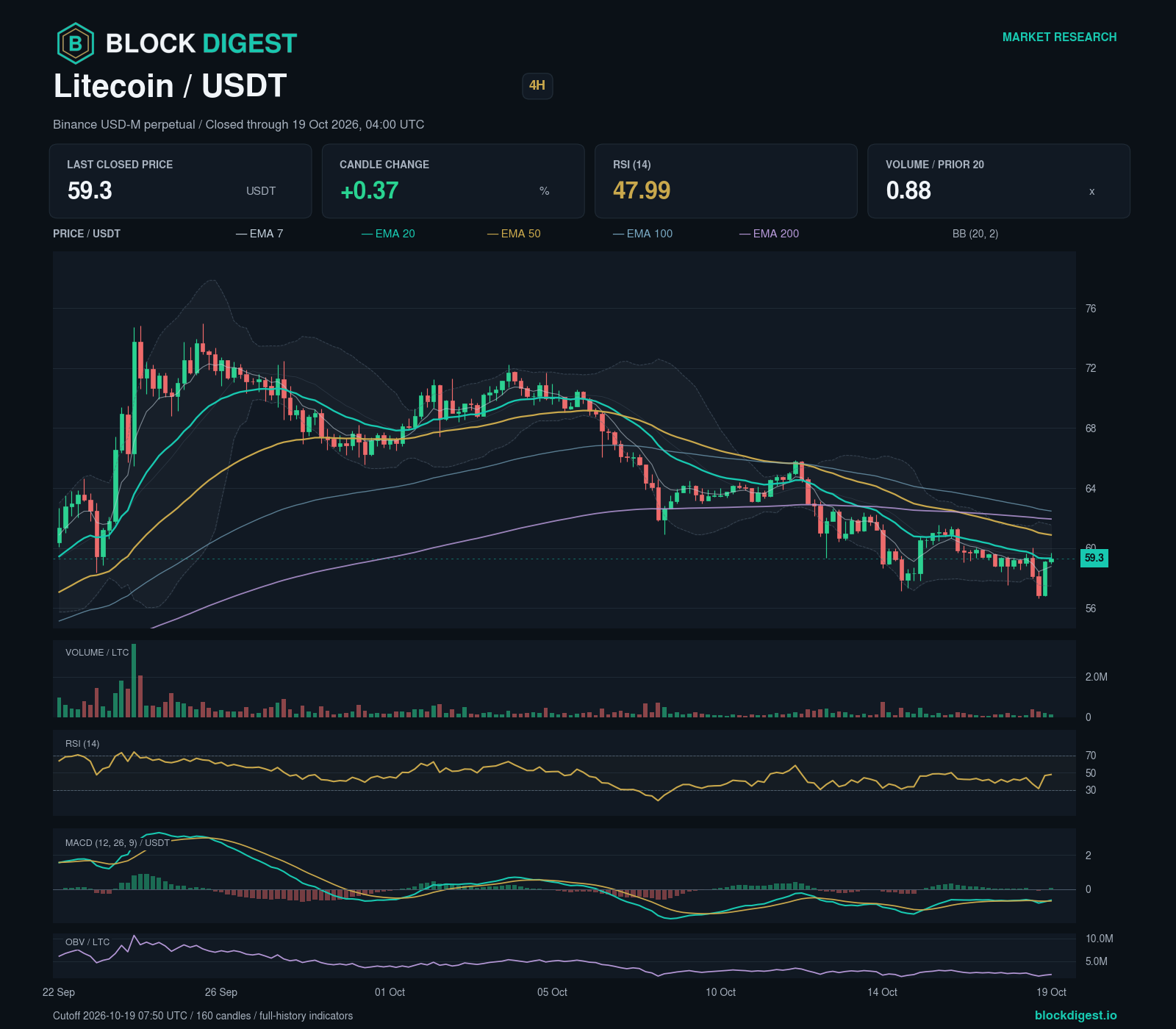Screen dimensions: 1176x1029
Task: Click the 22 Sep date axis label
Action: [59, 992]
